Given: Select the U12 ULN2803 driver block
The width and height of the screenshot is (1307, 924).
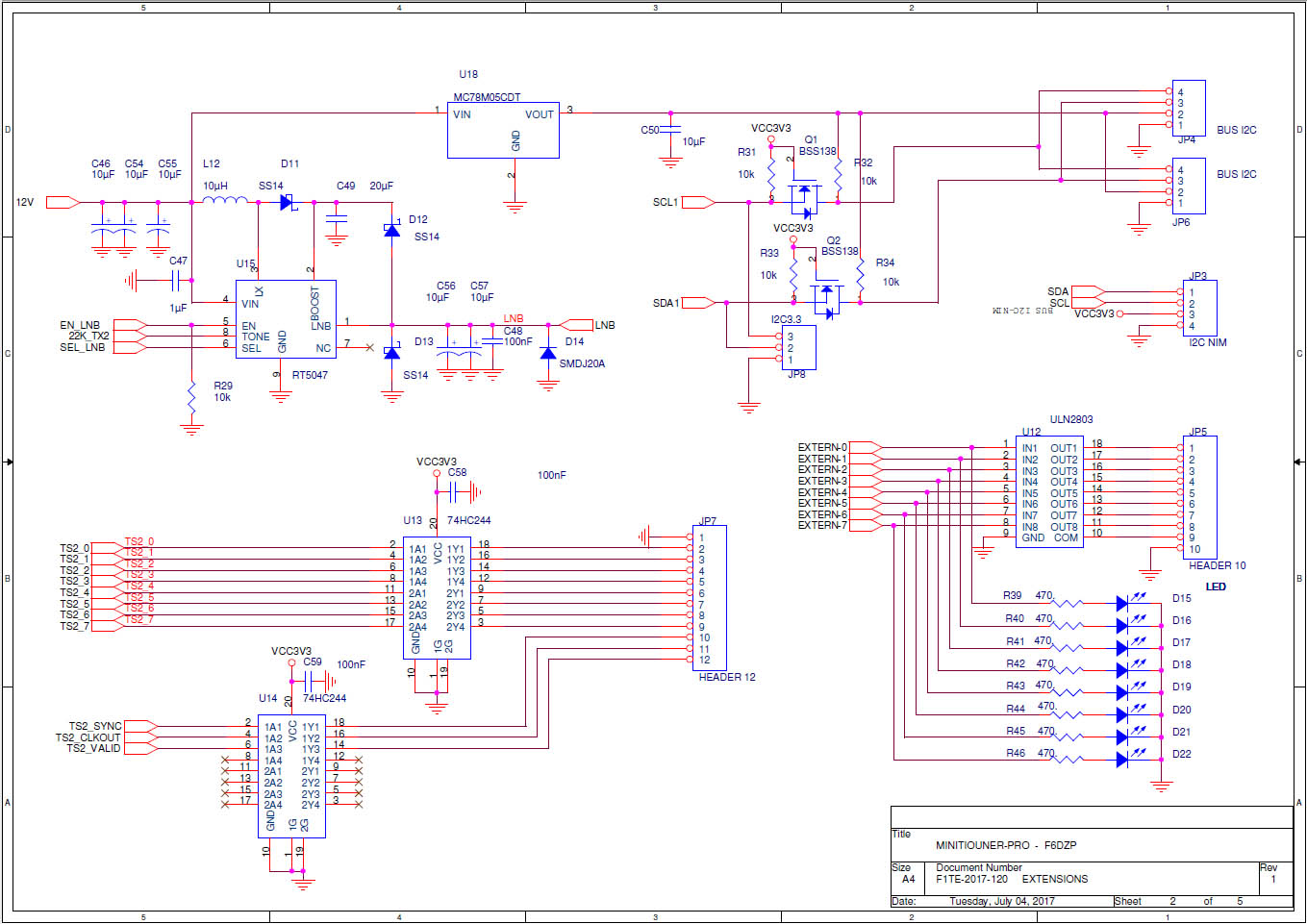Looking at the screenshot, I should coord(1048,493).
